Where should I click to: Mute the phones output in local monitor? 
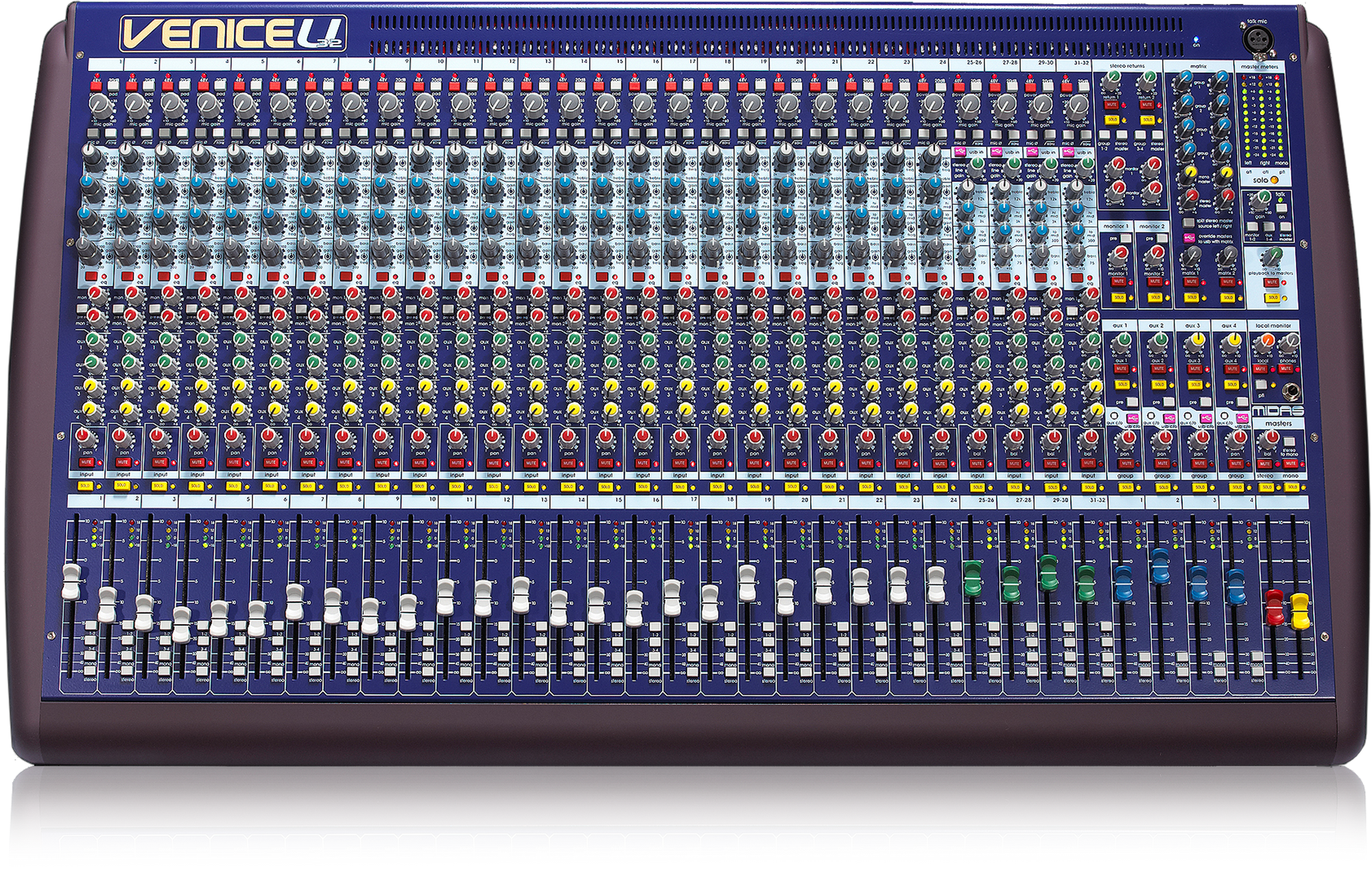pos(1285,369)
